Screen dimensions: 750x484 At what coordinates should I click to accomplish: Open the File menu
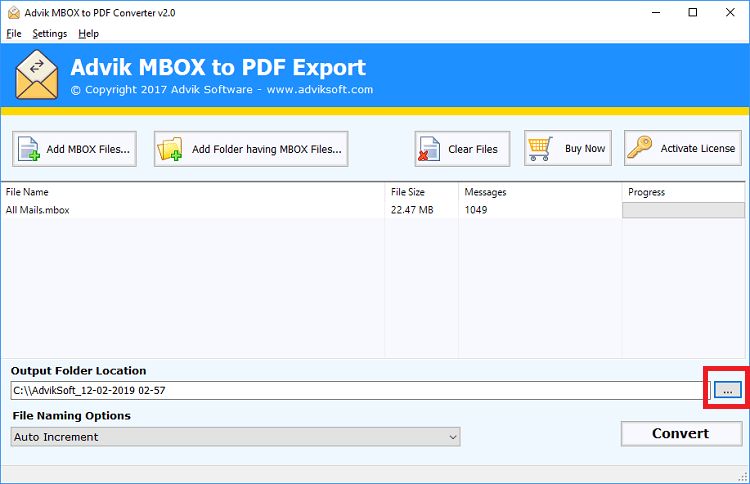pyautogui.click(x=14, y=33)
